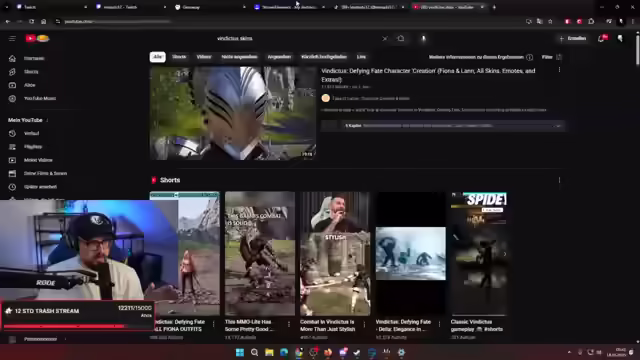The height and width of the screenshot is (360, 640).
Task: Open the Abos subscriptions icon in sidebar
Action: pyautogui.click(x=12, y=85)
